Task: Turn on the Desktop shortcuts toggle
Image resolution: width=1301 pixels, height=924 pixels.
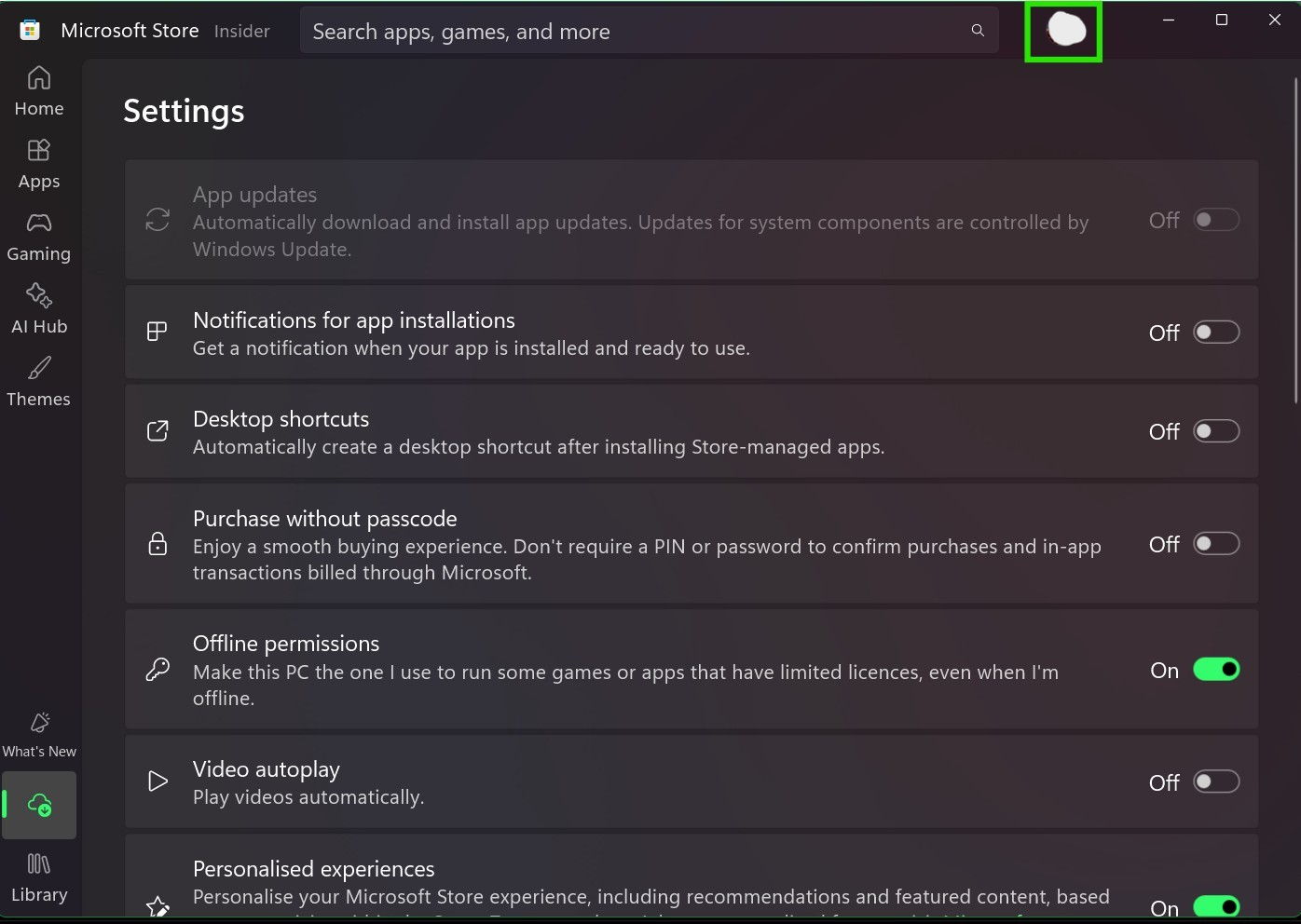Action: click(1216, 431)
